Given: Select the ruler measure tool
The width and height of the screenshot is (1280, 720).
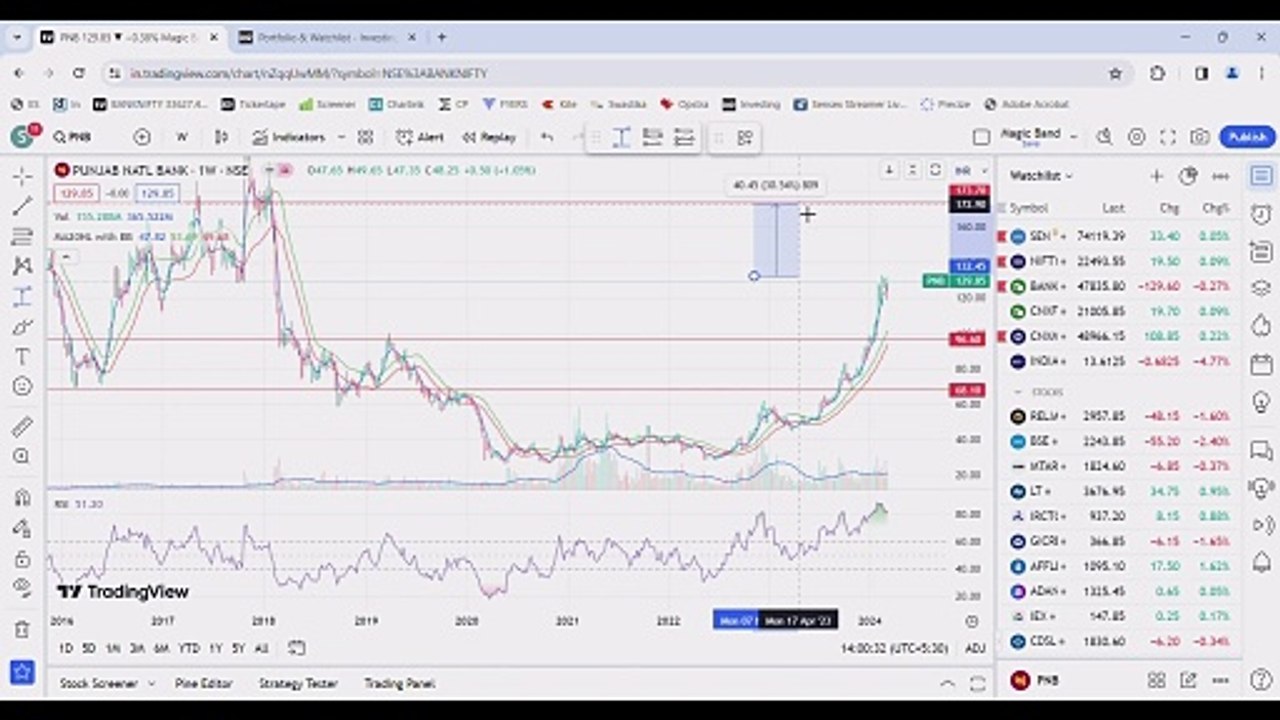Looking at the screenshot, I should coord(22,427).
